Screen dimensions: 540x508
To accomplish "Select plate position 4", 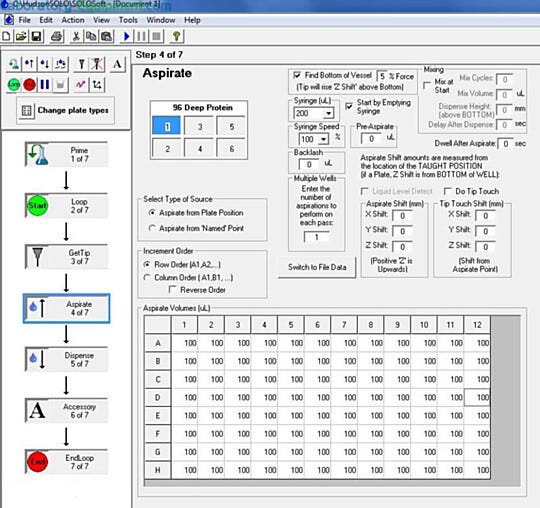I will point(199,148).
